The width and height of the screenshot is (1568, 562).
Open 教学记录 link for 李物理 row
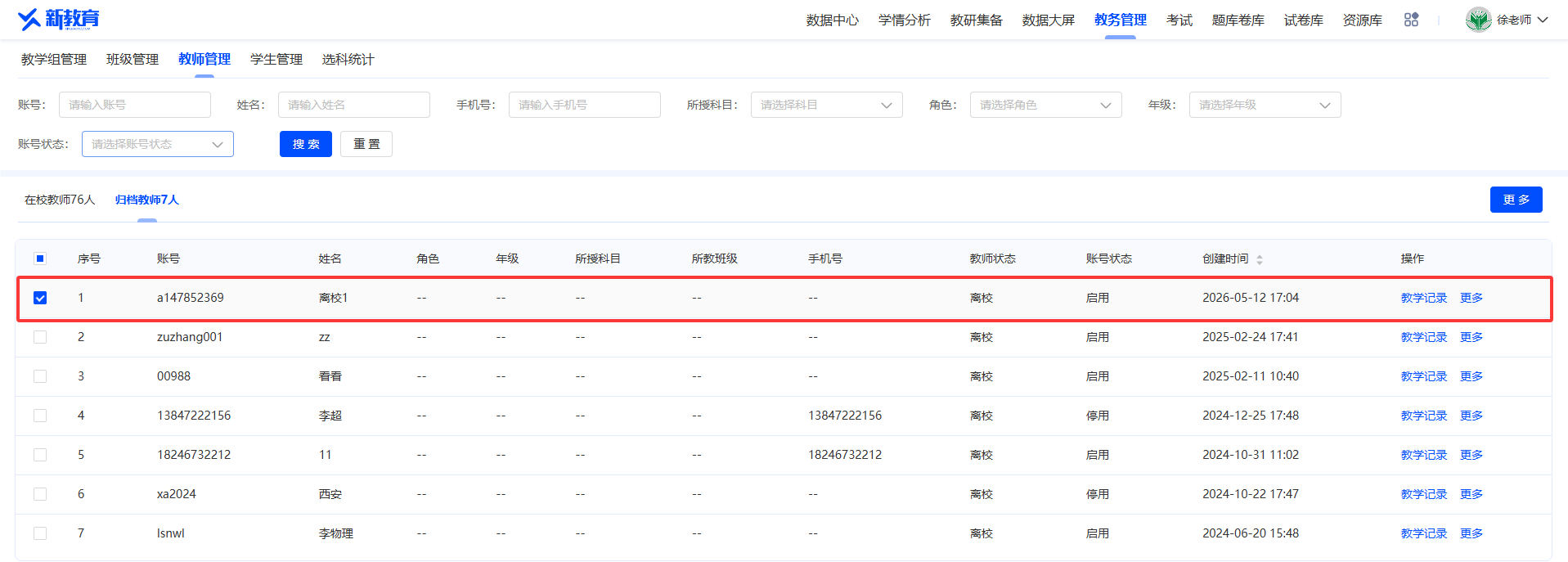1423,533
